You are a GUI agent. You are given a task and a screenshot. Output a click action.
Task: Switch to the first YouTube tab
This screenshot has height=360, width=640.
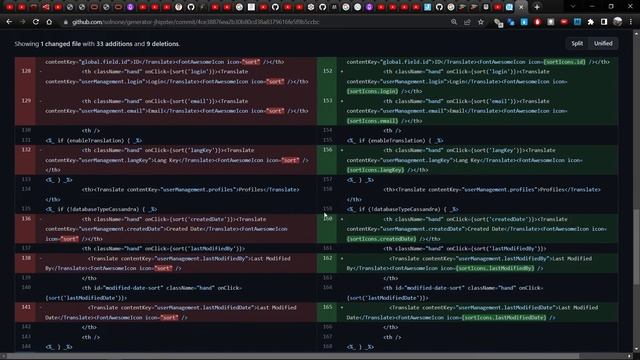tap(9, 7)
